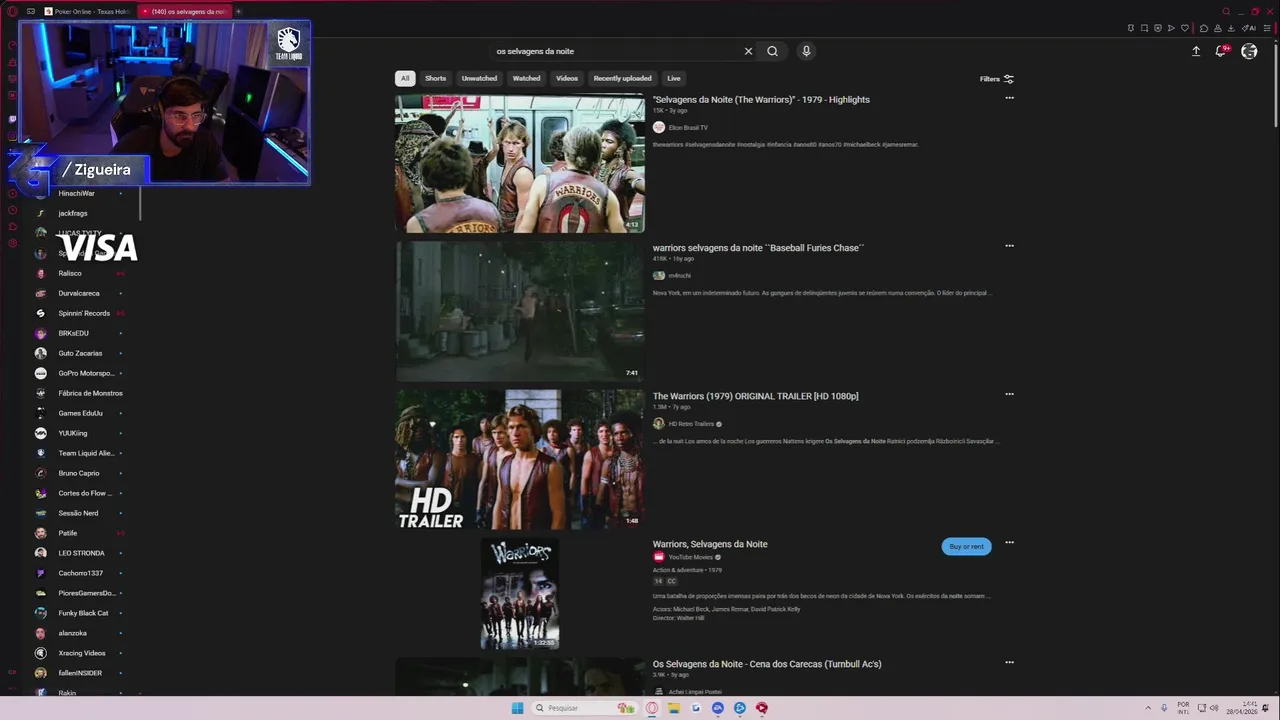
Task: Open the YouTube account avatar menu
Action: (1249, 51)
